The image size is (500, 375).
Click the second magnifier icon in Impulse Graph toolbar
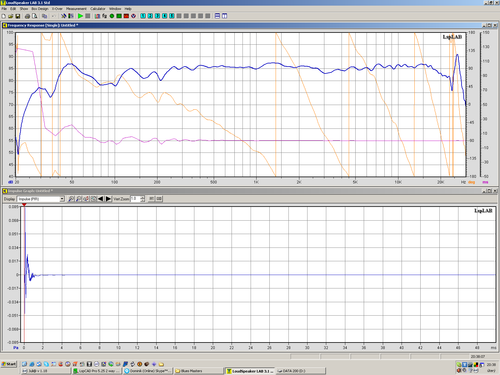pyautogui.click(x=78, y=199)
